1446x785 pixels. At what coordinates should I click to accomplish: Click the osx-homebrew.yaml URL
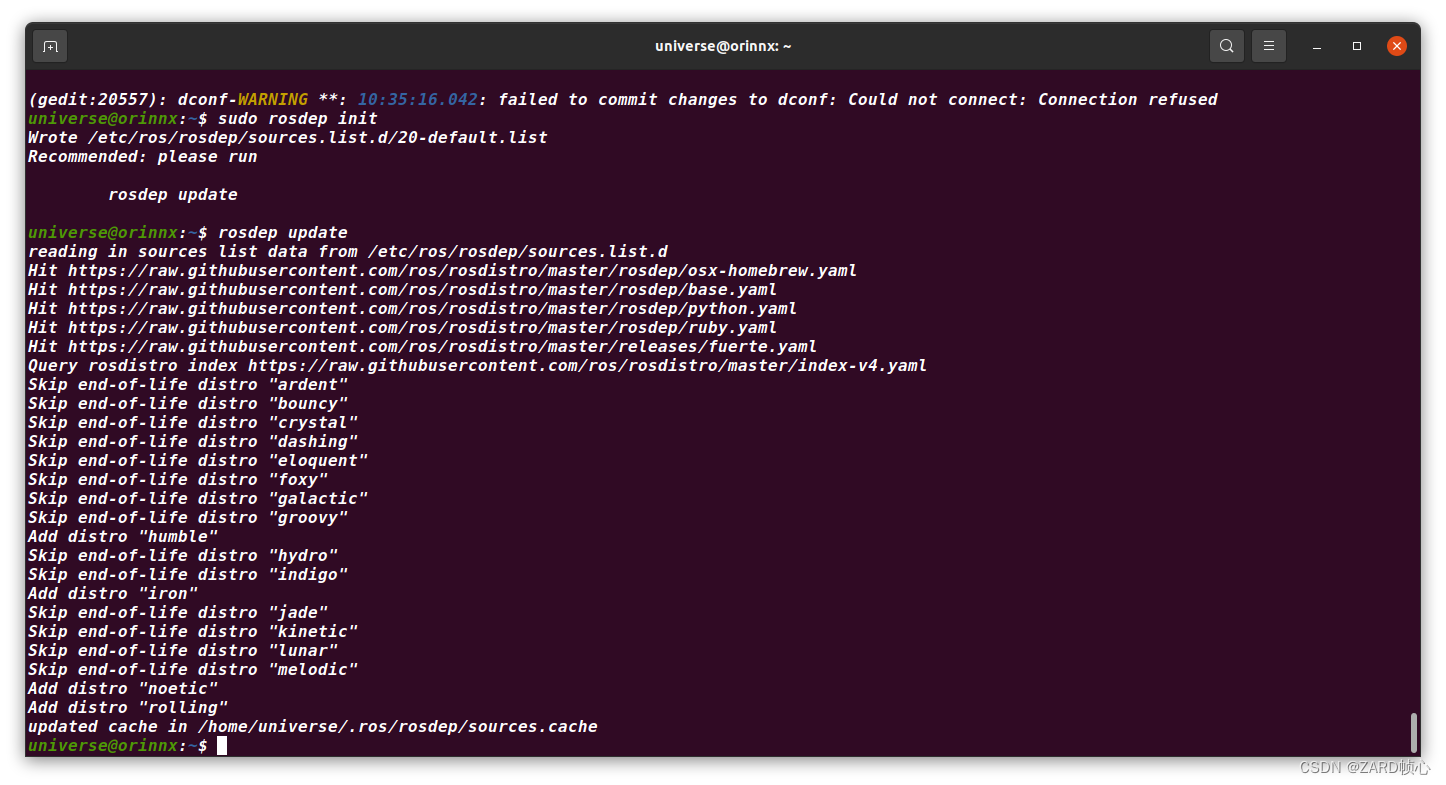click(462, 271)
